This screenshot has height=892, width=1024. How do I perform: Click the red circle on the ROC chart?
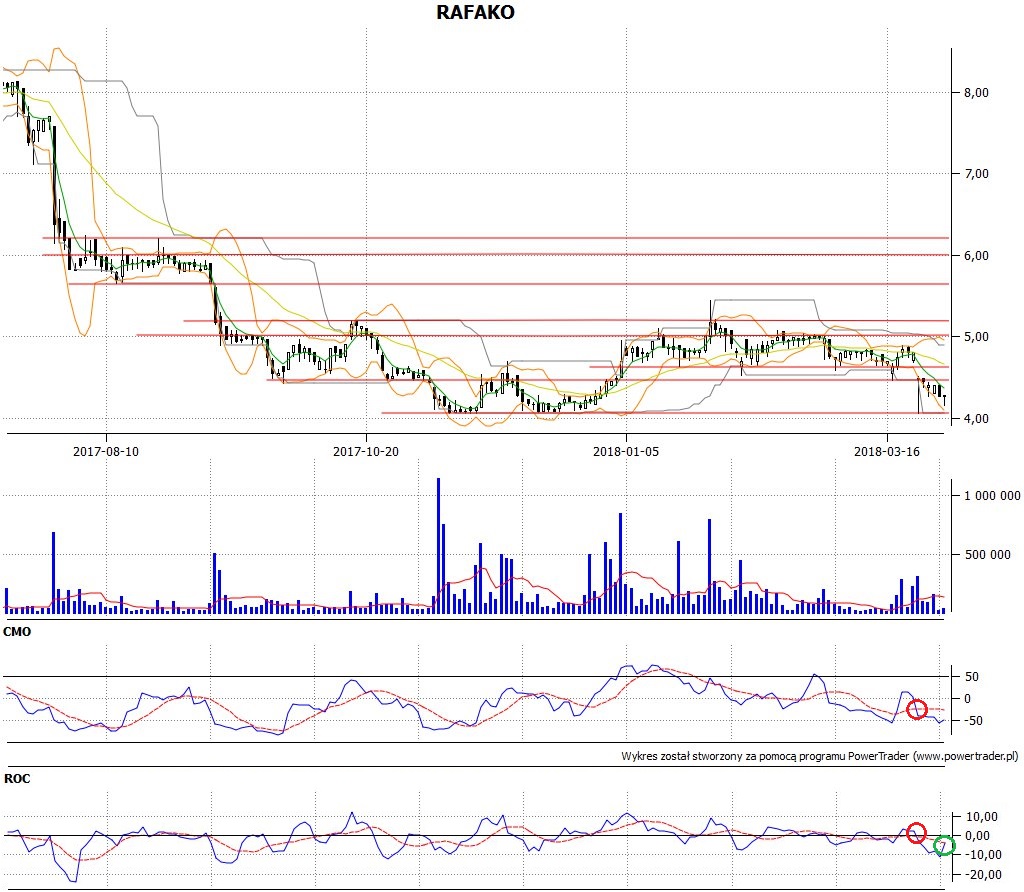[916, 833]
